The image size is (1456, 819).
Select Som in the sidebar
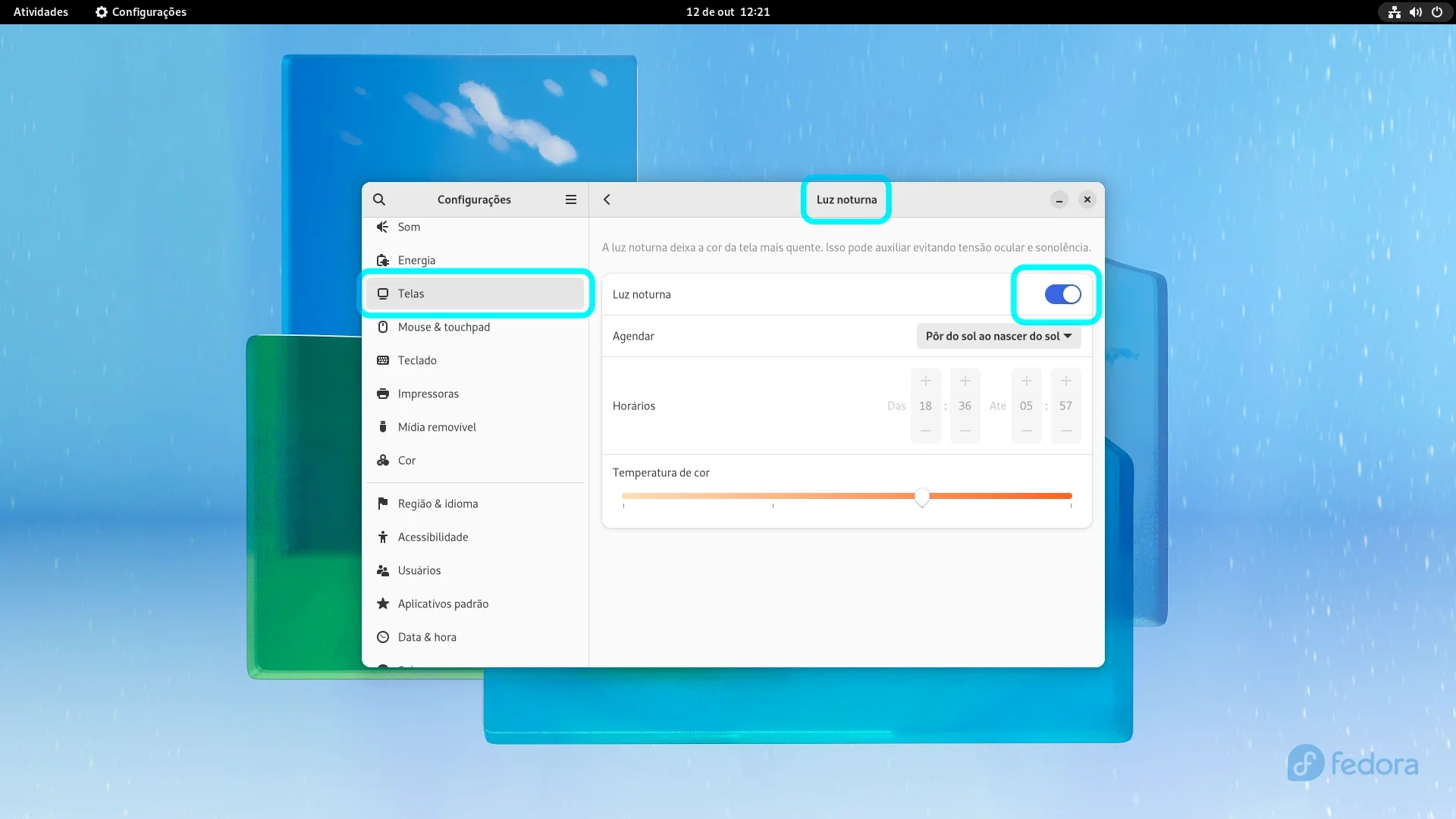click(475, 227)
